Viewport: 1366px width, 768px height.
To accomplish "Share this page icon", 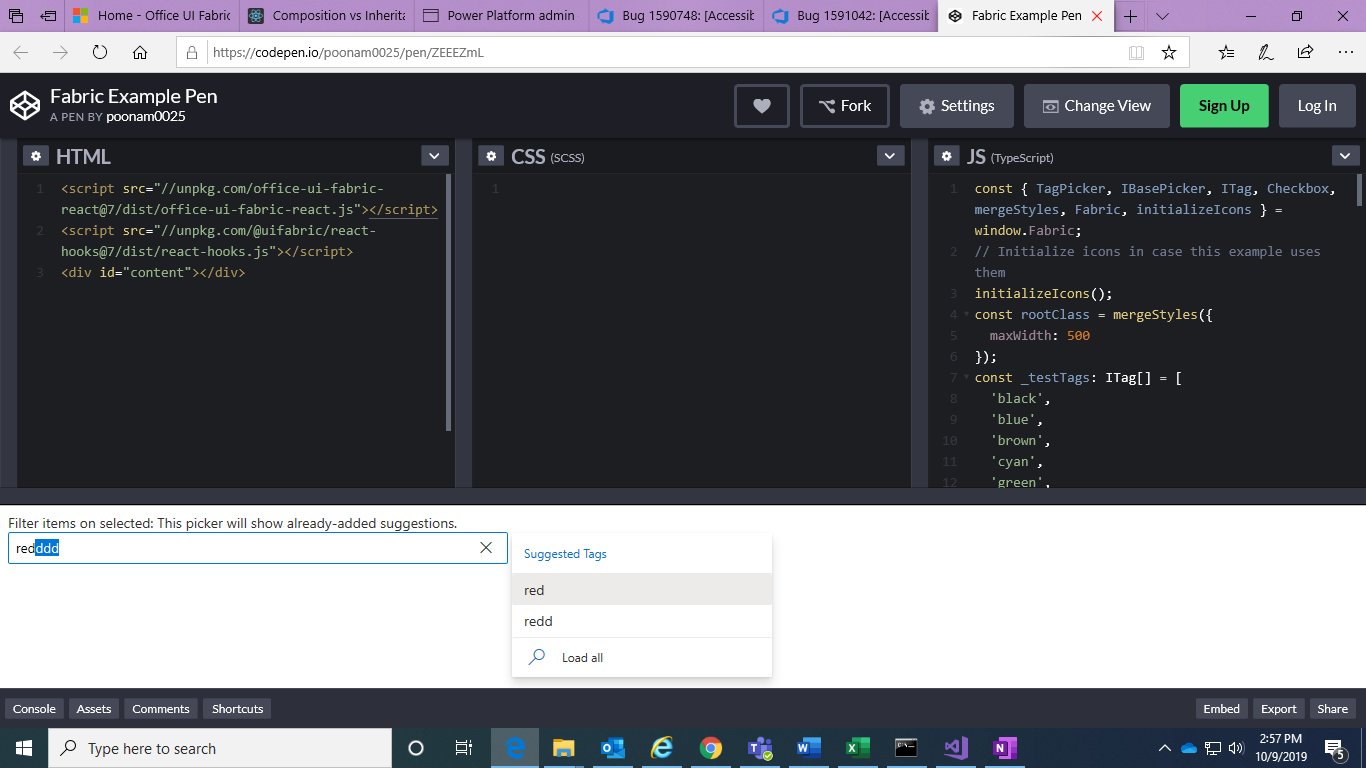I will (x=1305, y=52).
